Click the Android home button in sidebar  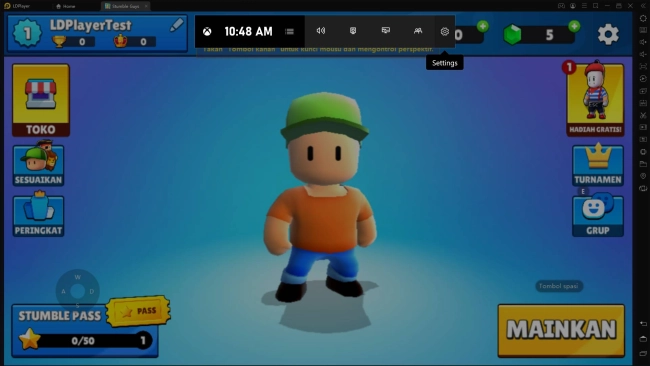point(643,339)
